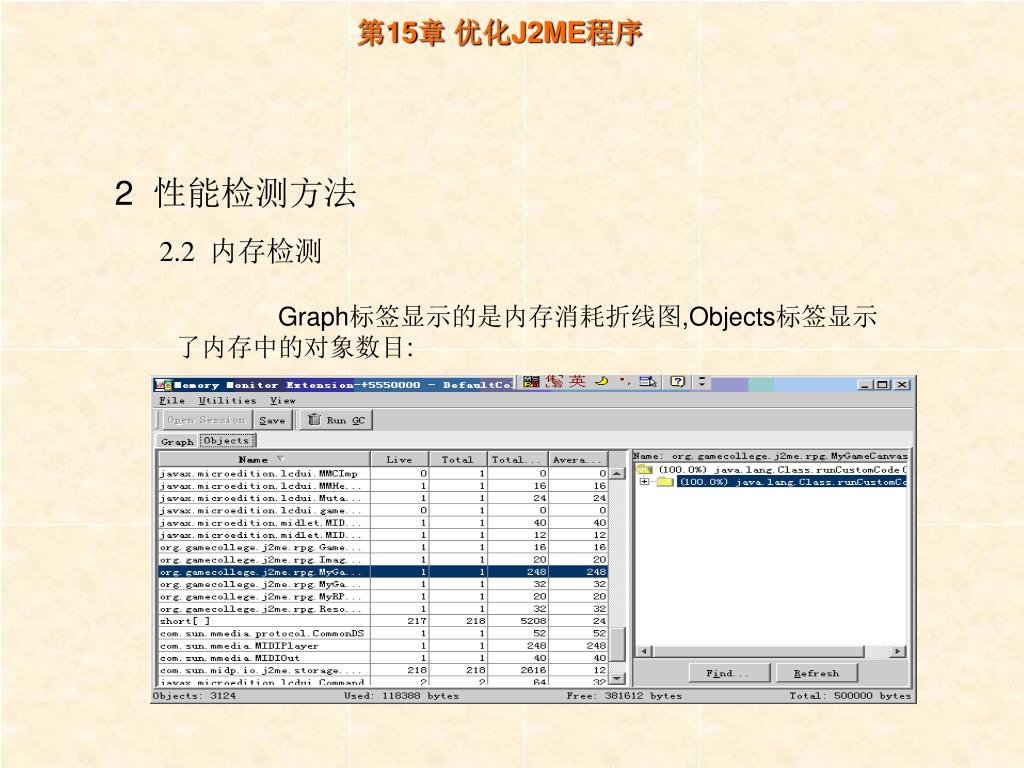
Task: Click the Objects: 3124 status text
Action: pyautogui.click(x=194, y=696)
